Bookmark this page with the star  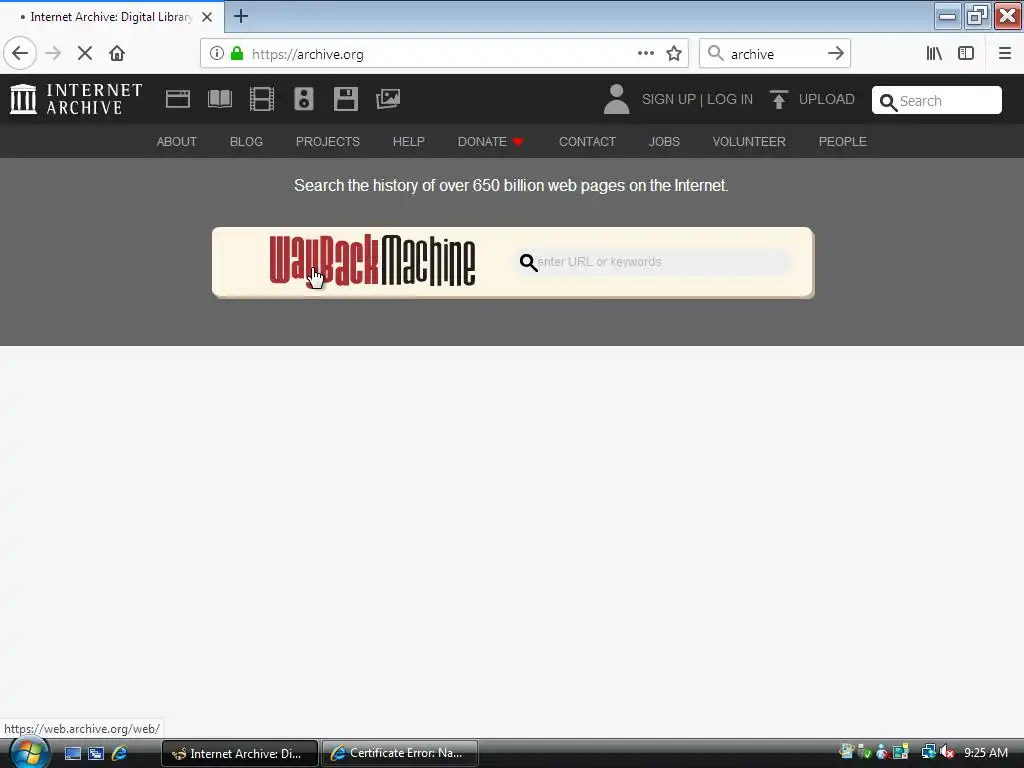(674, 54)
